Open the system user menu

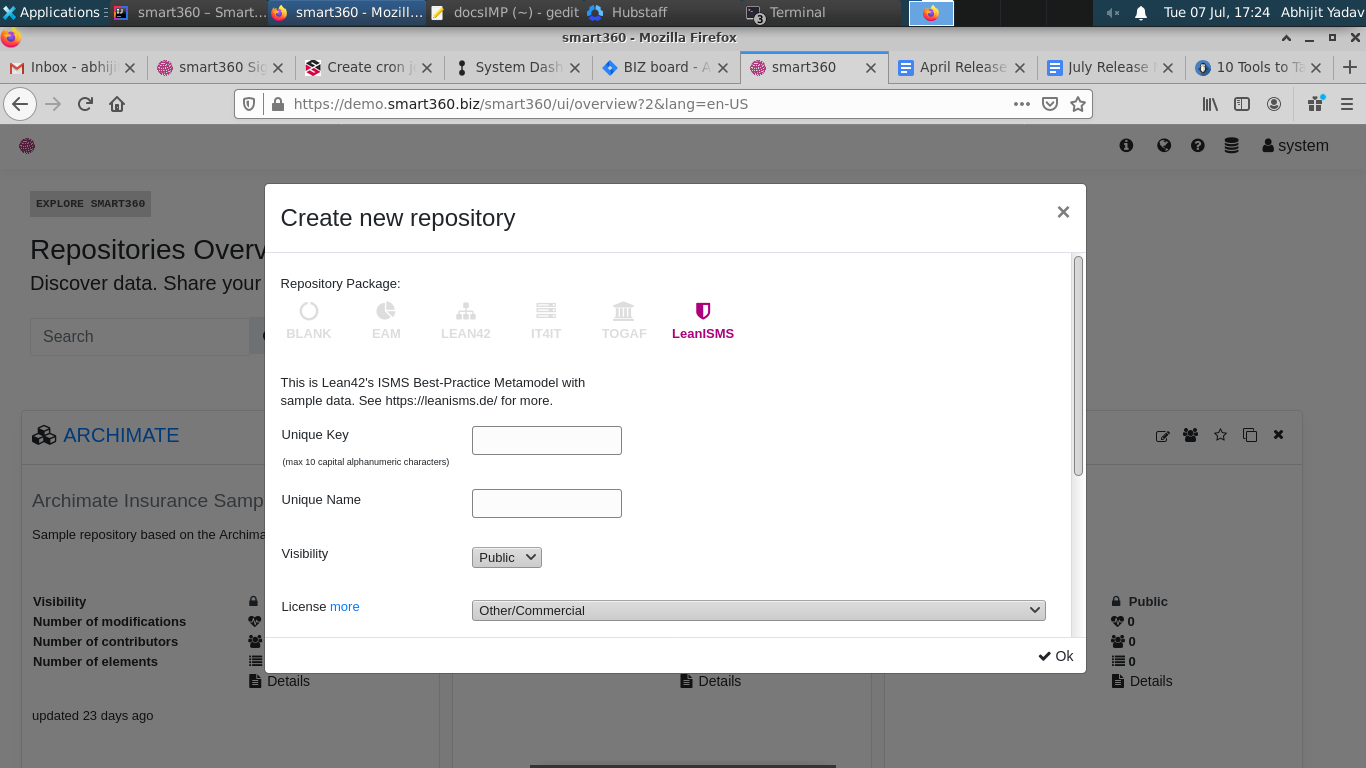pos(1296,145)
